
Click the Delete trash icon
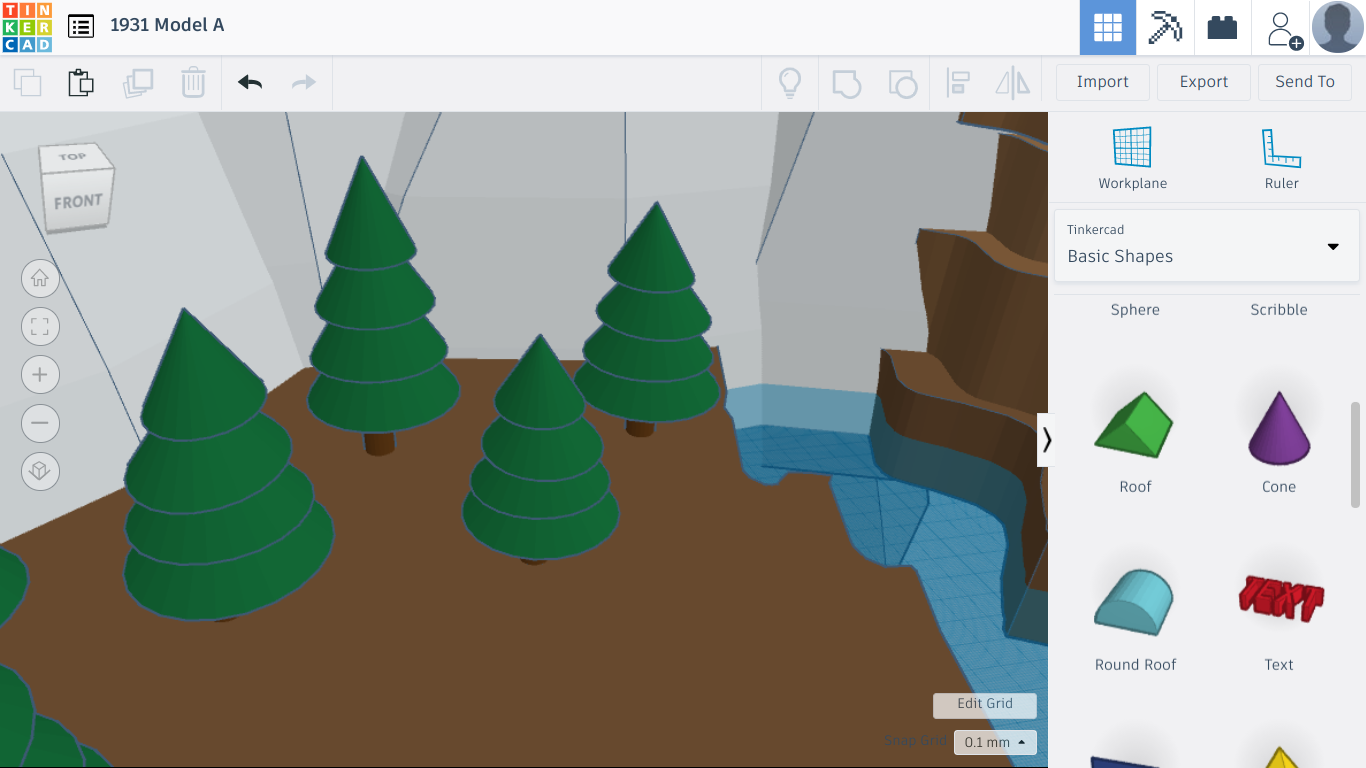click(193, 82)
